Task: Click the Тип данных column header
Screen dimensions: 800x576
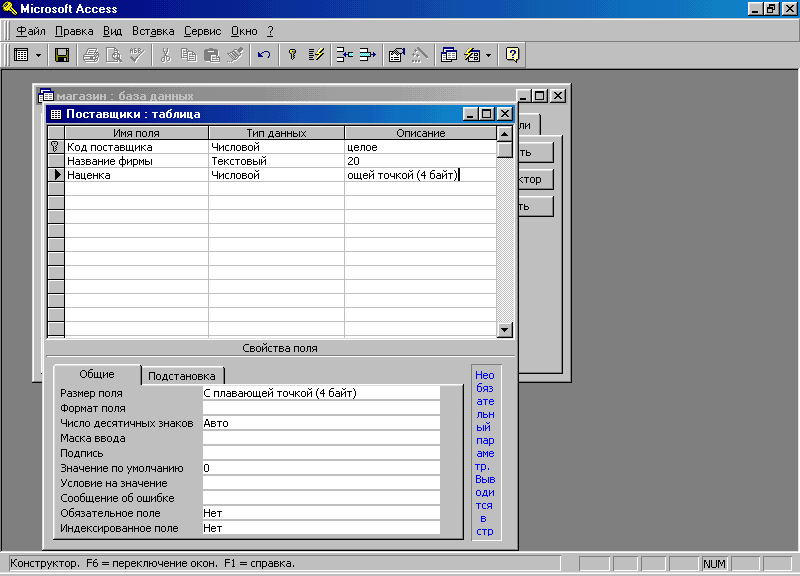Action: coord(277,133)
